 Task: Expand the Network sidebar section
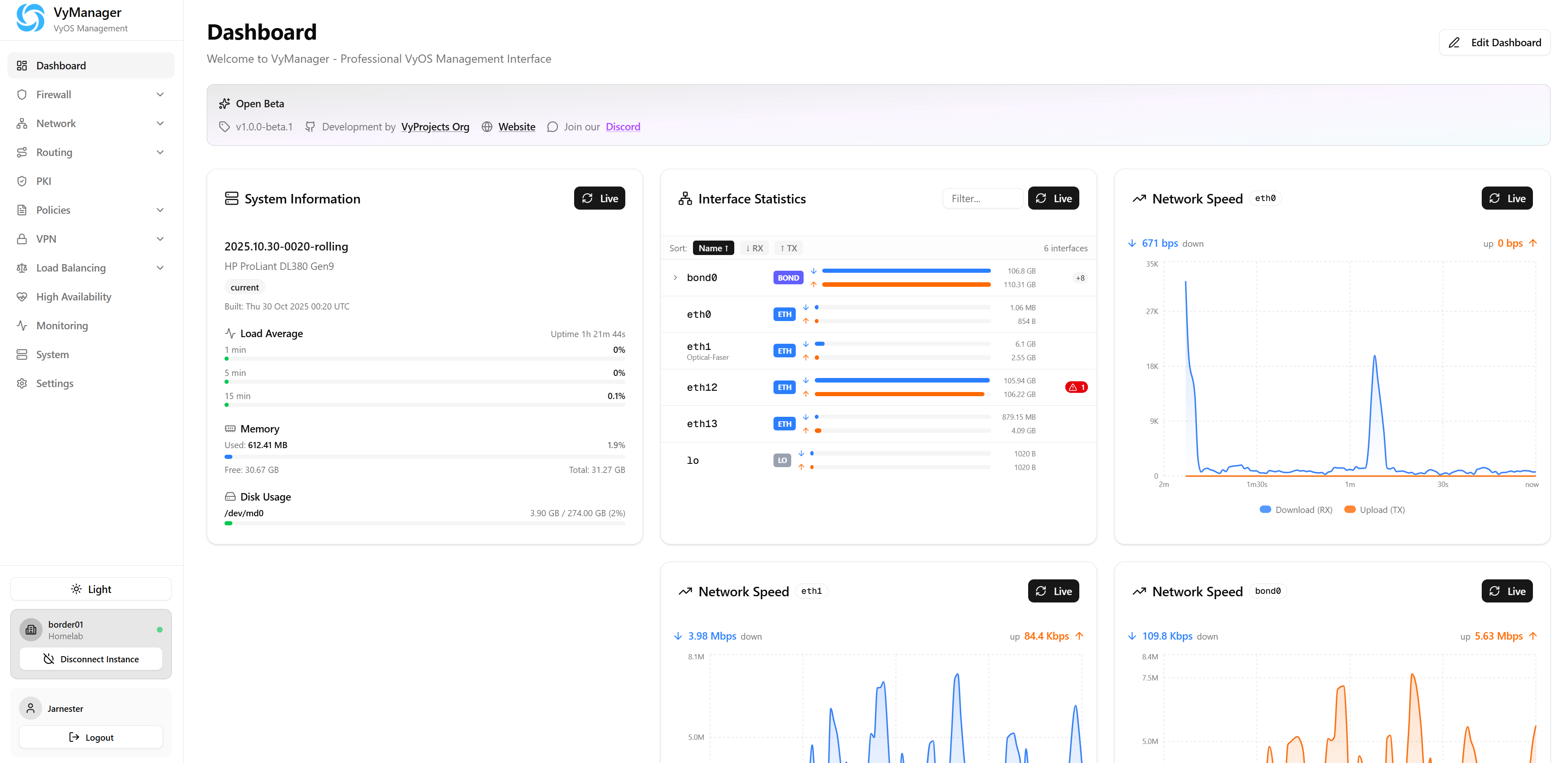click(159, 123)
